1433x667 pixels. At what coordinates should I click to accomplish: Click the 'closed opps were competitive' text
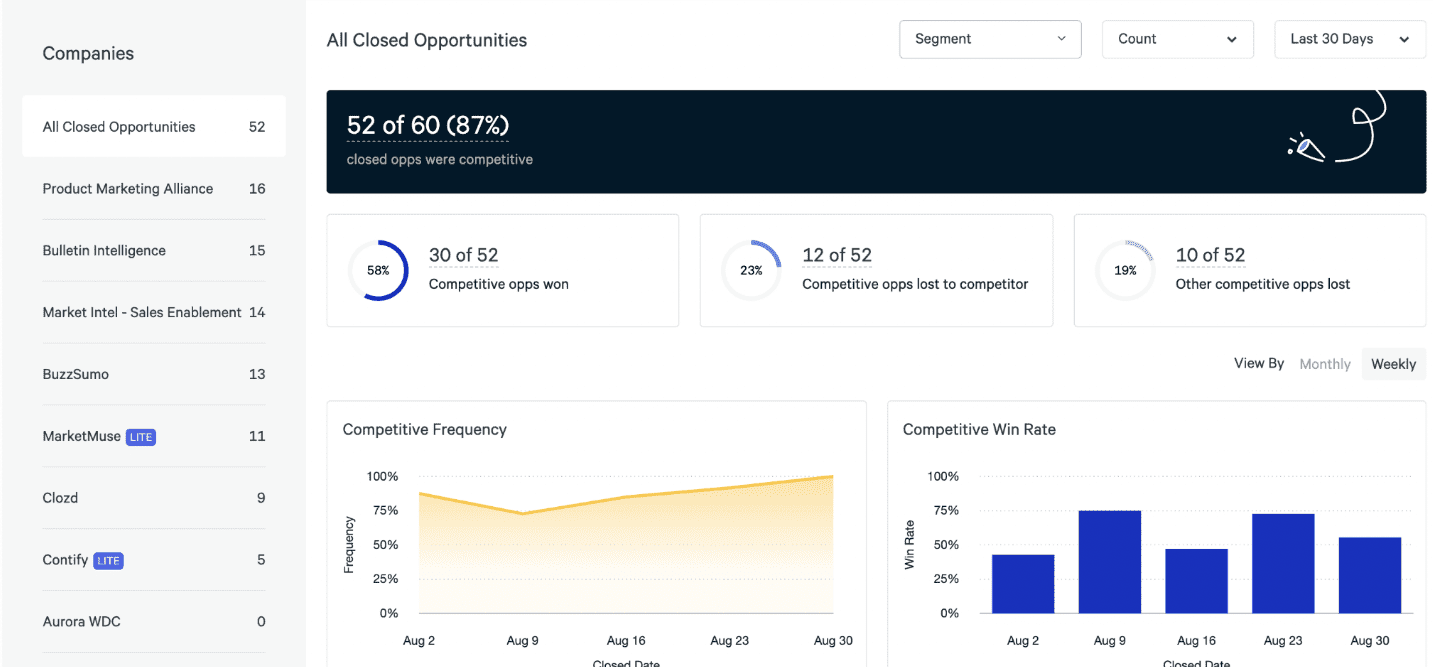pos(440,159)
